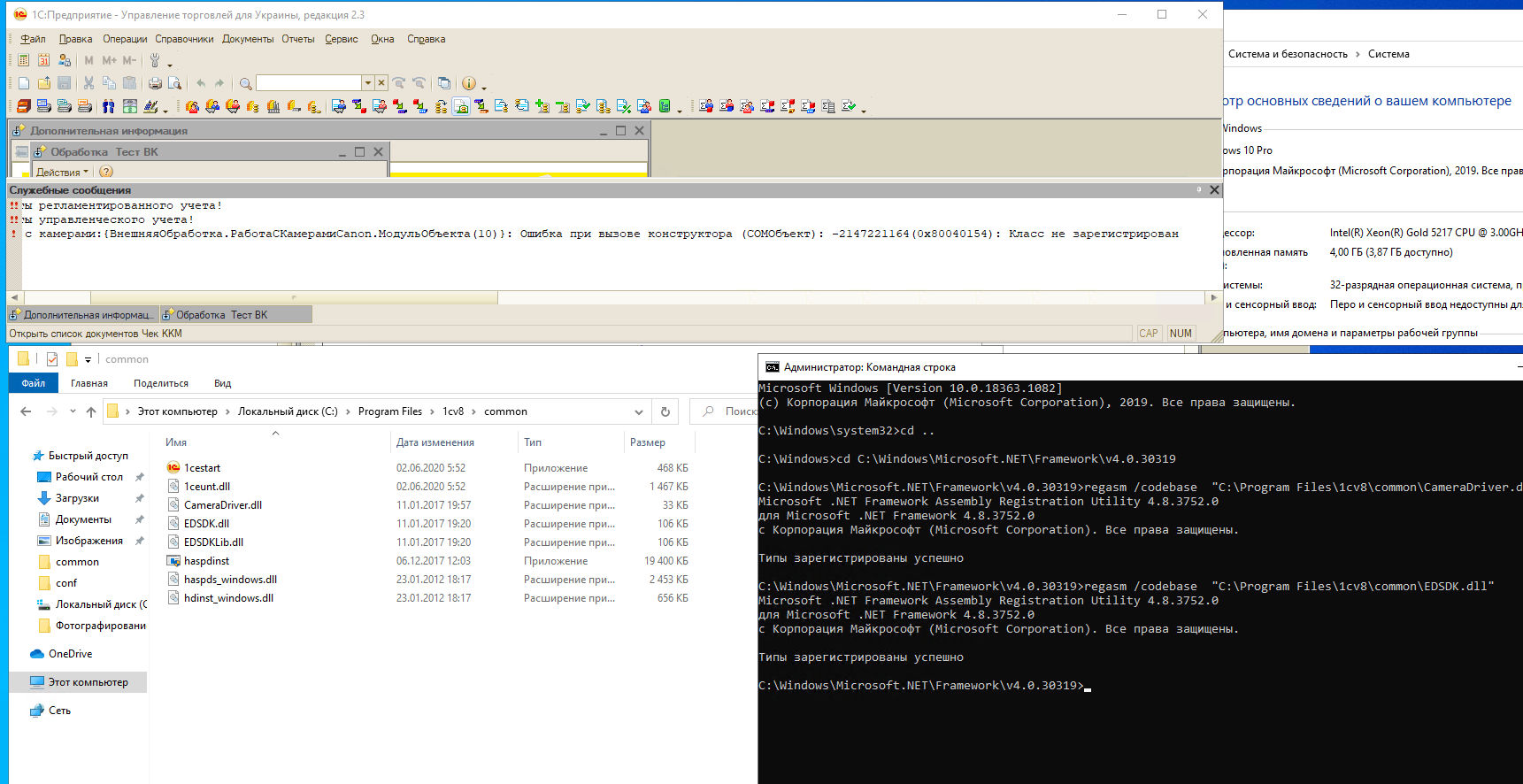Screen dimensions: 1523x784
Task: Click the copy icon in 1C toolbar
Action: (109, 83)
